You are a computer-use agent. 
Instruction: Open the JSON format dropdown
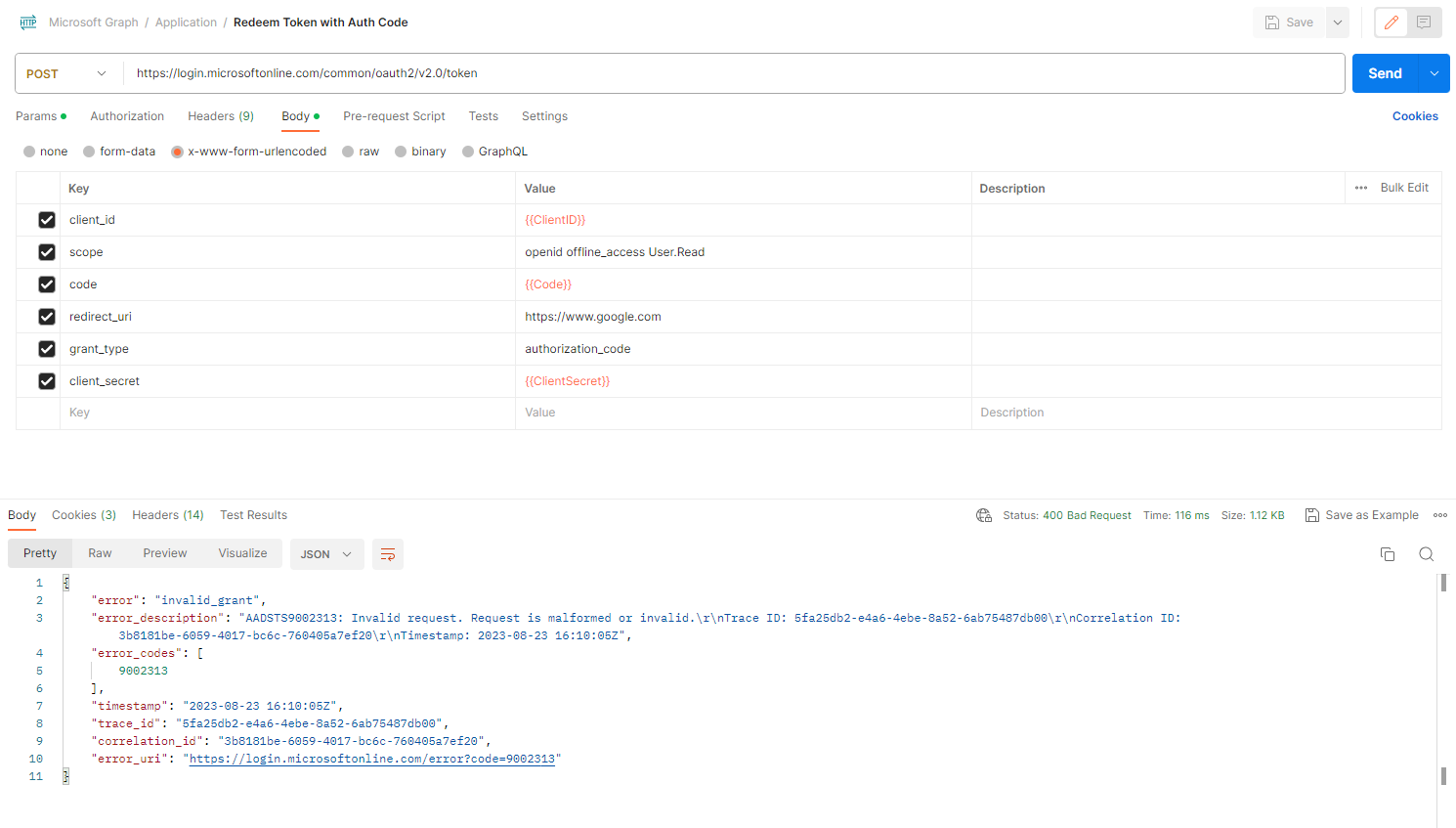click(327, 554)
